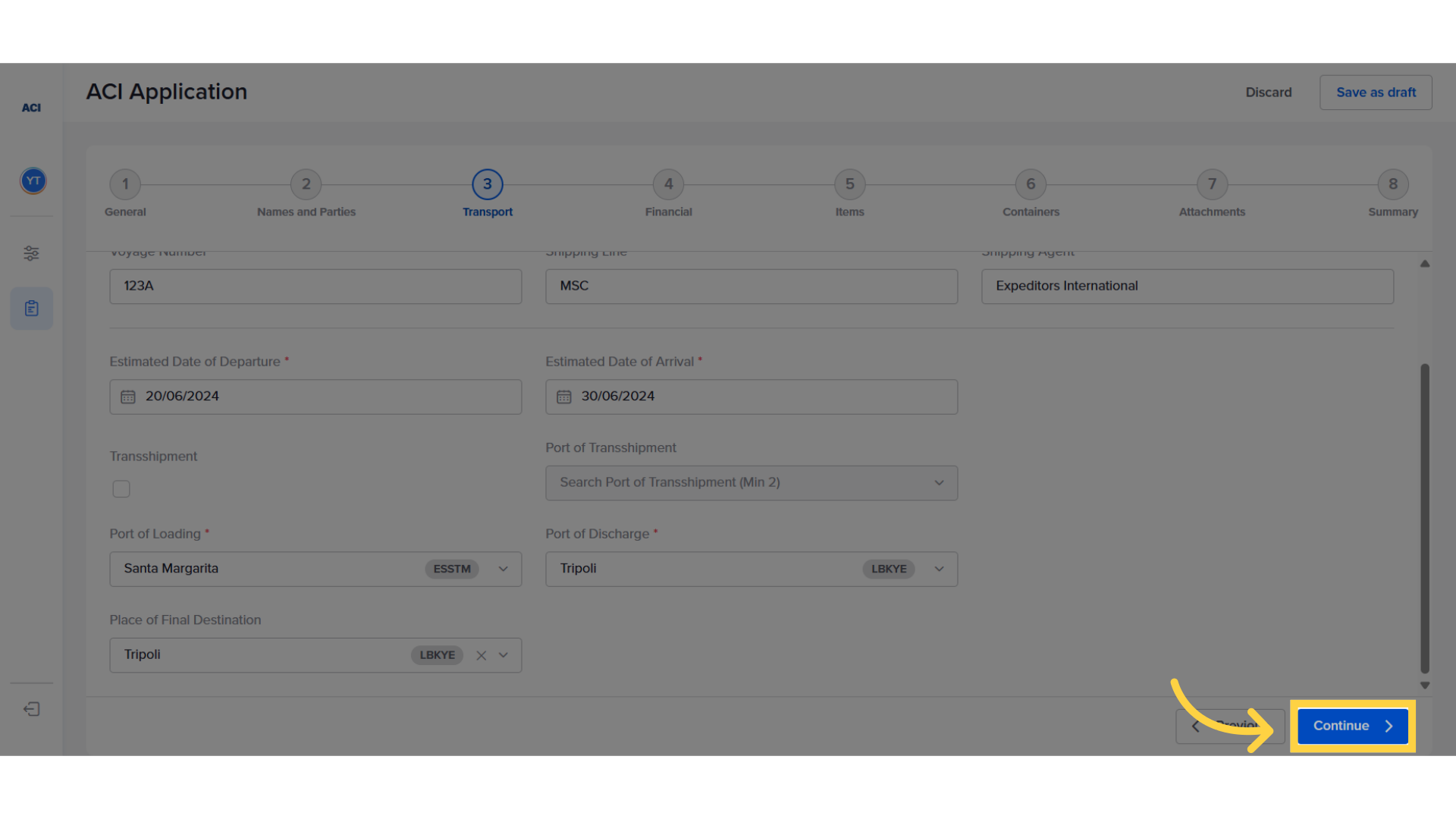Expand the Port of Discharge dropdown

click(939, 569)
